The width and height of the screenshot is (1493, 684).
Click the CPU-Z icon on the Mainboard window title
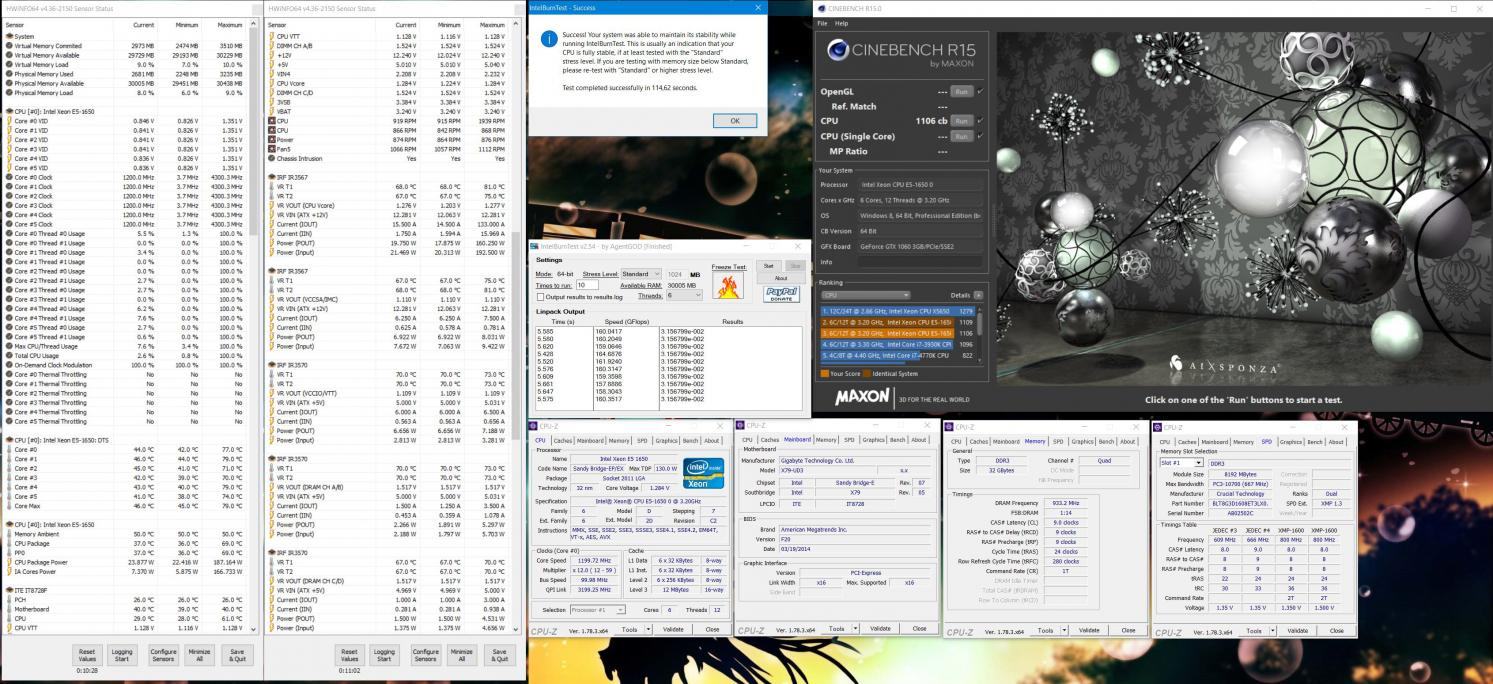(x=741, y=426)
